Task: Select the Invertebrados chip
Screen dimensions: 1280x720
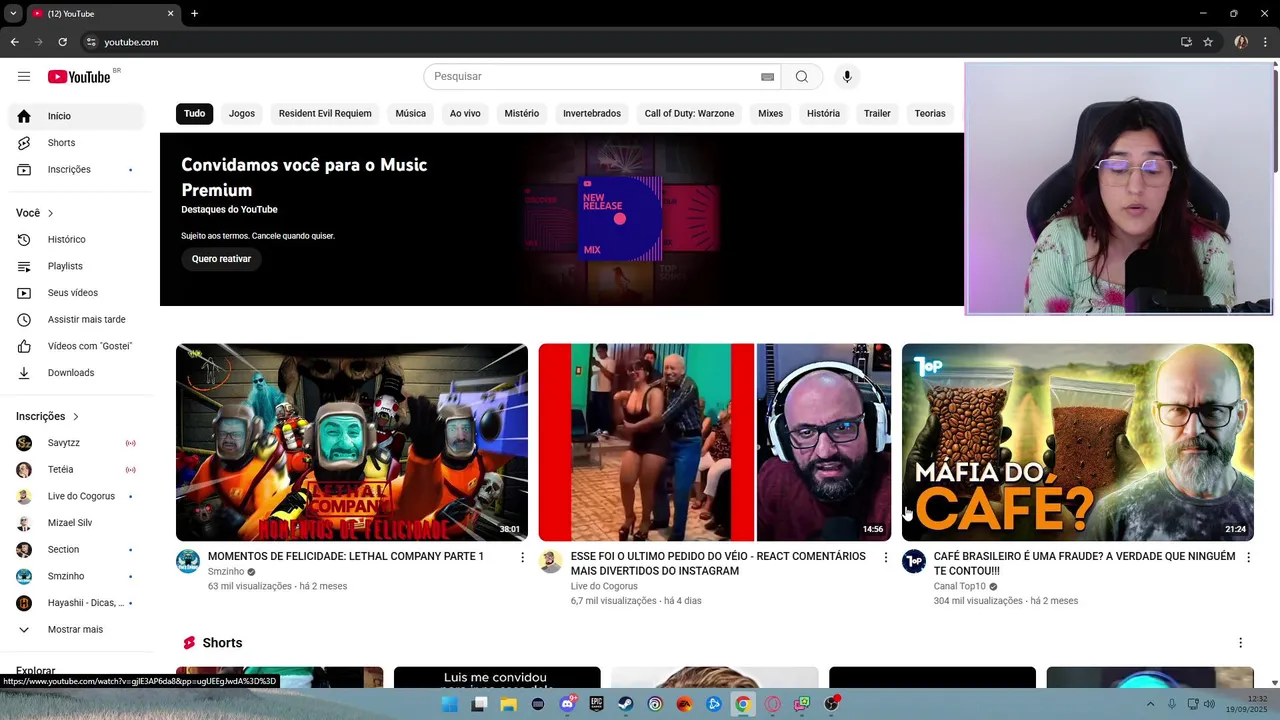Action: coord(592,113)
